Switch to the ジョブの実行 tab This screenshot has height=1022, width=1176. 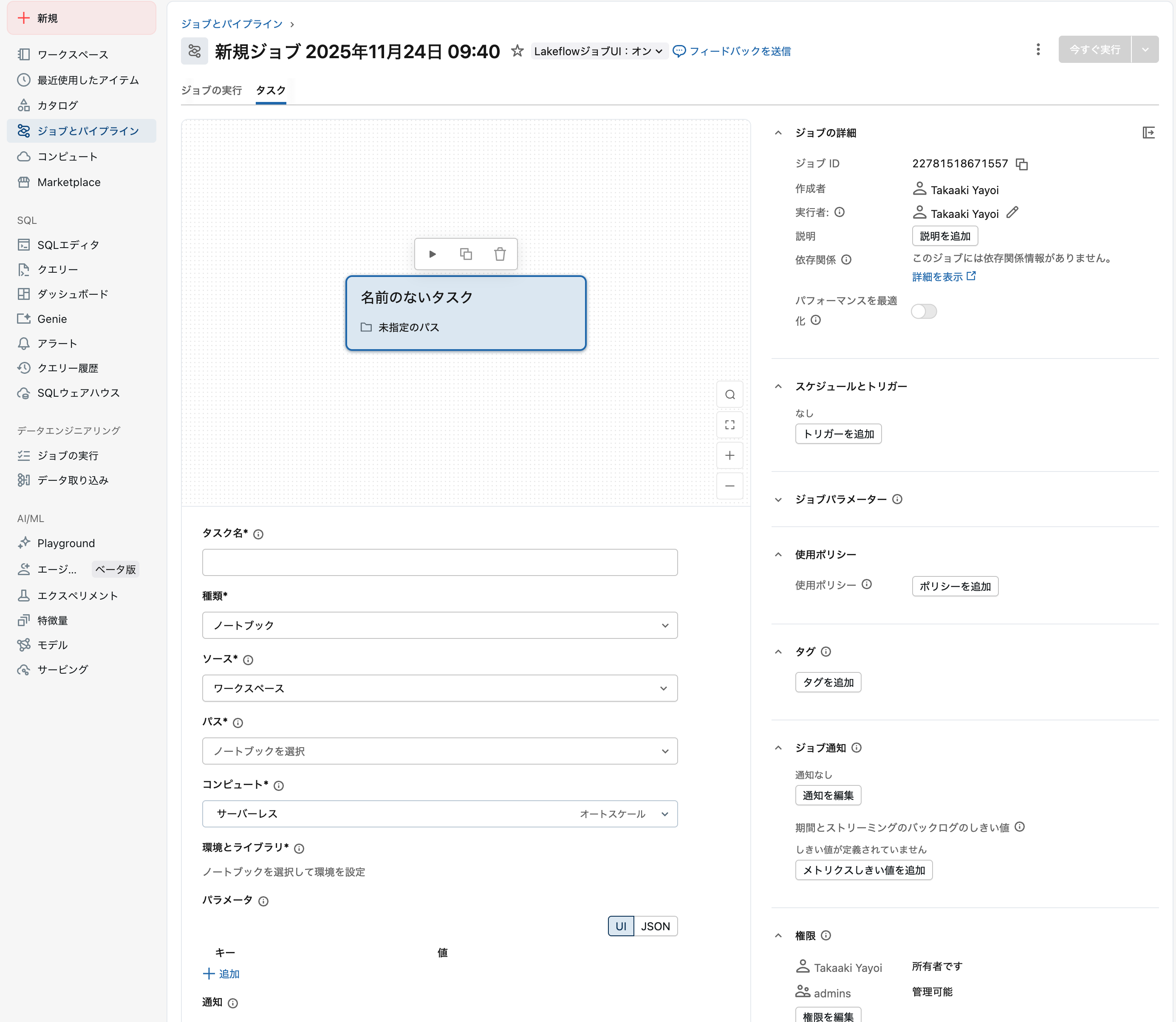tap(212, 90)
